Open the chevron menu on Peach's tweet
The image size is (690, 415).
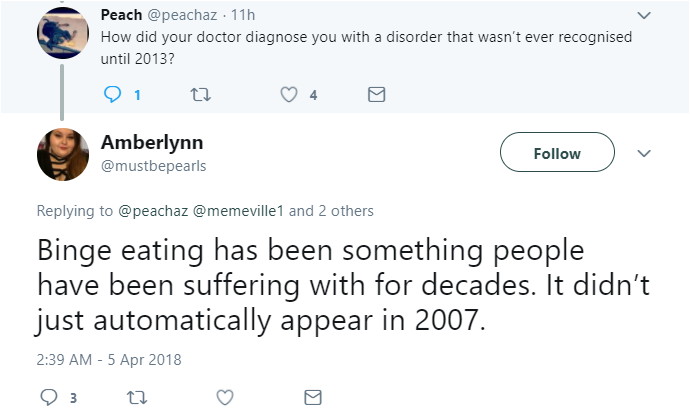pyautogui.click(x=644, y=15)
